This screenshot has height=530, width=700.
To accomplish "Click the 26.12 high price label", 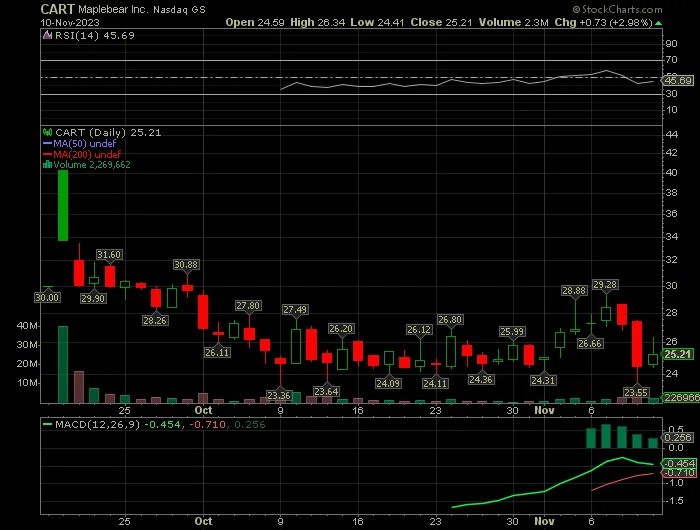I will (x=419, y=330).
